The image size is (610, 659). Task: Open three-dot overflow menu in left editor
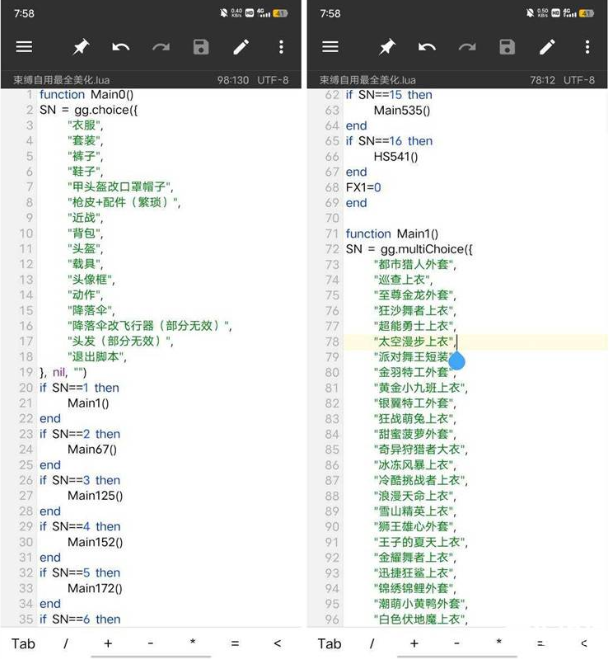[x=281, y=47]
